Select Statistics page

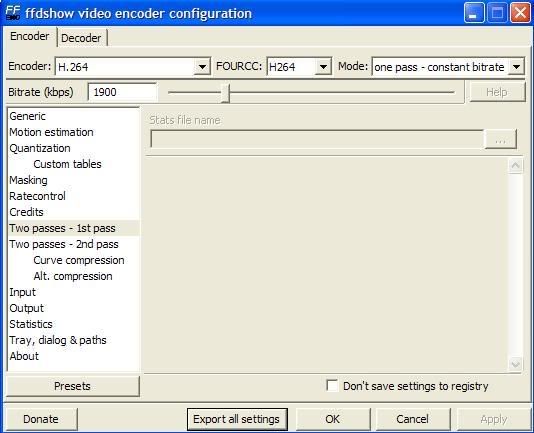(x=73, y=324)
